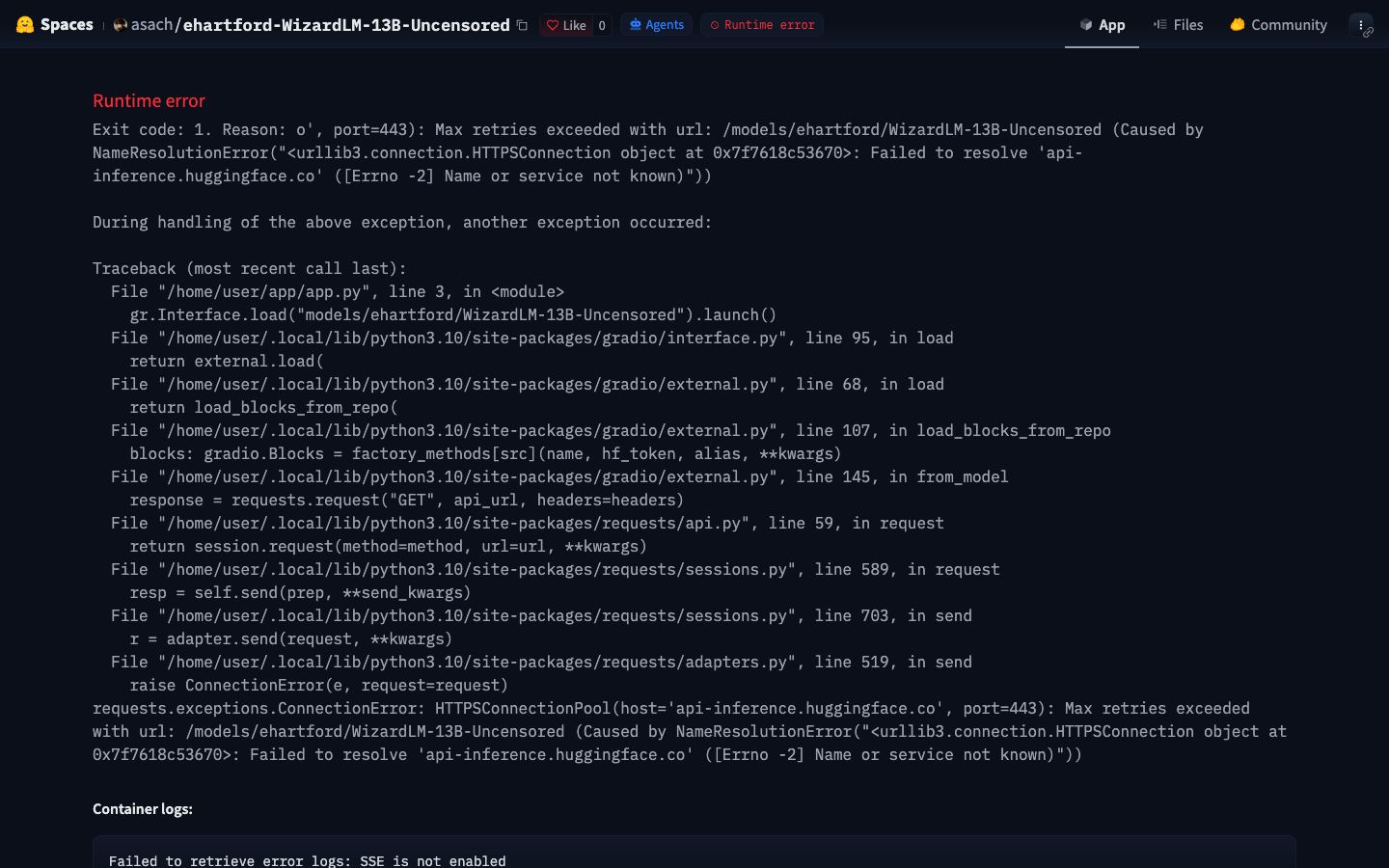1389x868 pixels.
Task: Open the asach profile link
Action: pyautogui.click(x=151, y=25)
